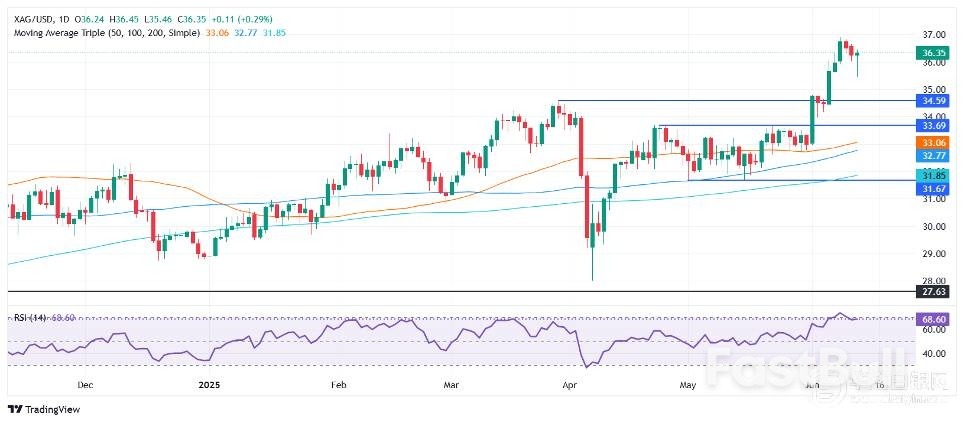This screenshot has height=424, width=964.
Task: Click the 37.00 price scale value
Action: [x=932, y=33]
